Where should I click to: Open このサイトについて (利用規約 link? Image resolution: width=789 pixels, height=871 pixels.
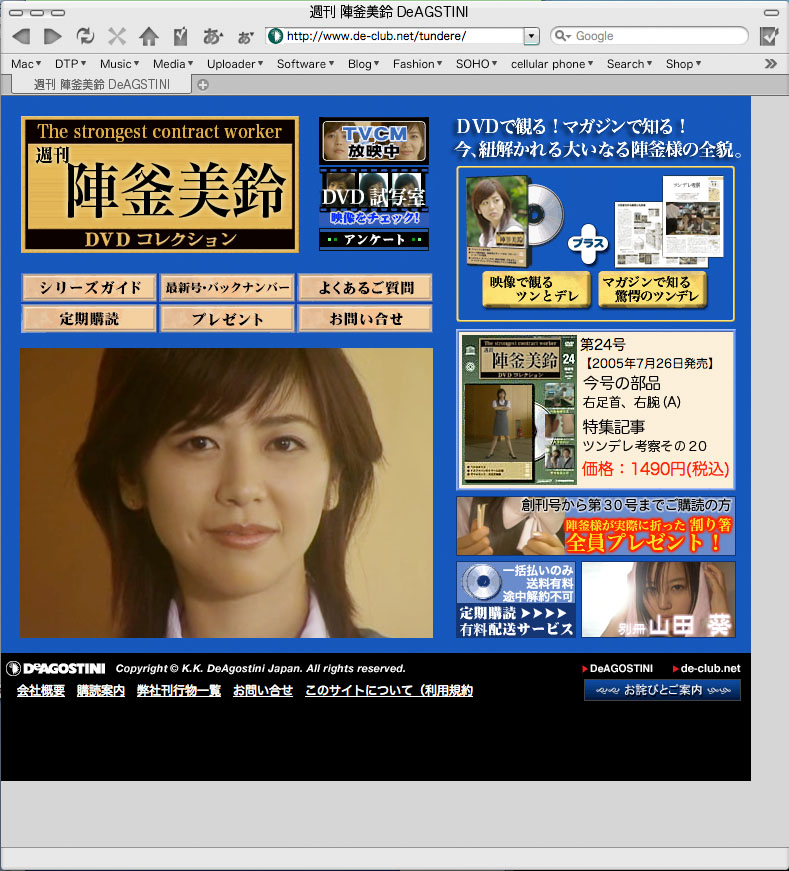[x=389, y=690]
